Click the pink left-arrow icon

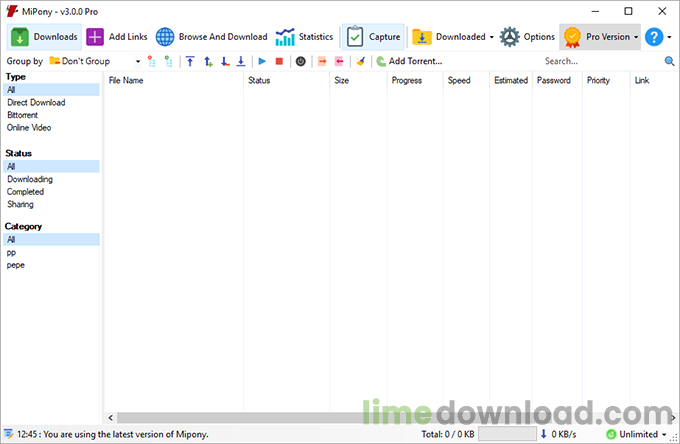click(339, 61)
